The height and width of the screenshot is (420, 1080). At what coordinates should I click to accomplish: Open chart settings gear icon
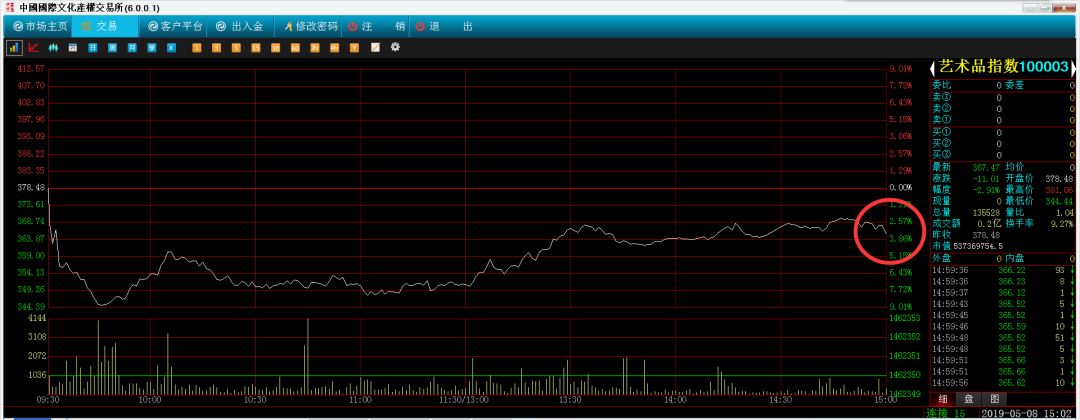pos(395,48)
